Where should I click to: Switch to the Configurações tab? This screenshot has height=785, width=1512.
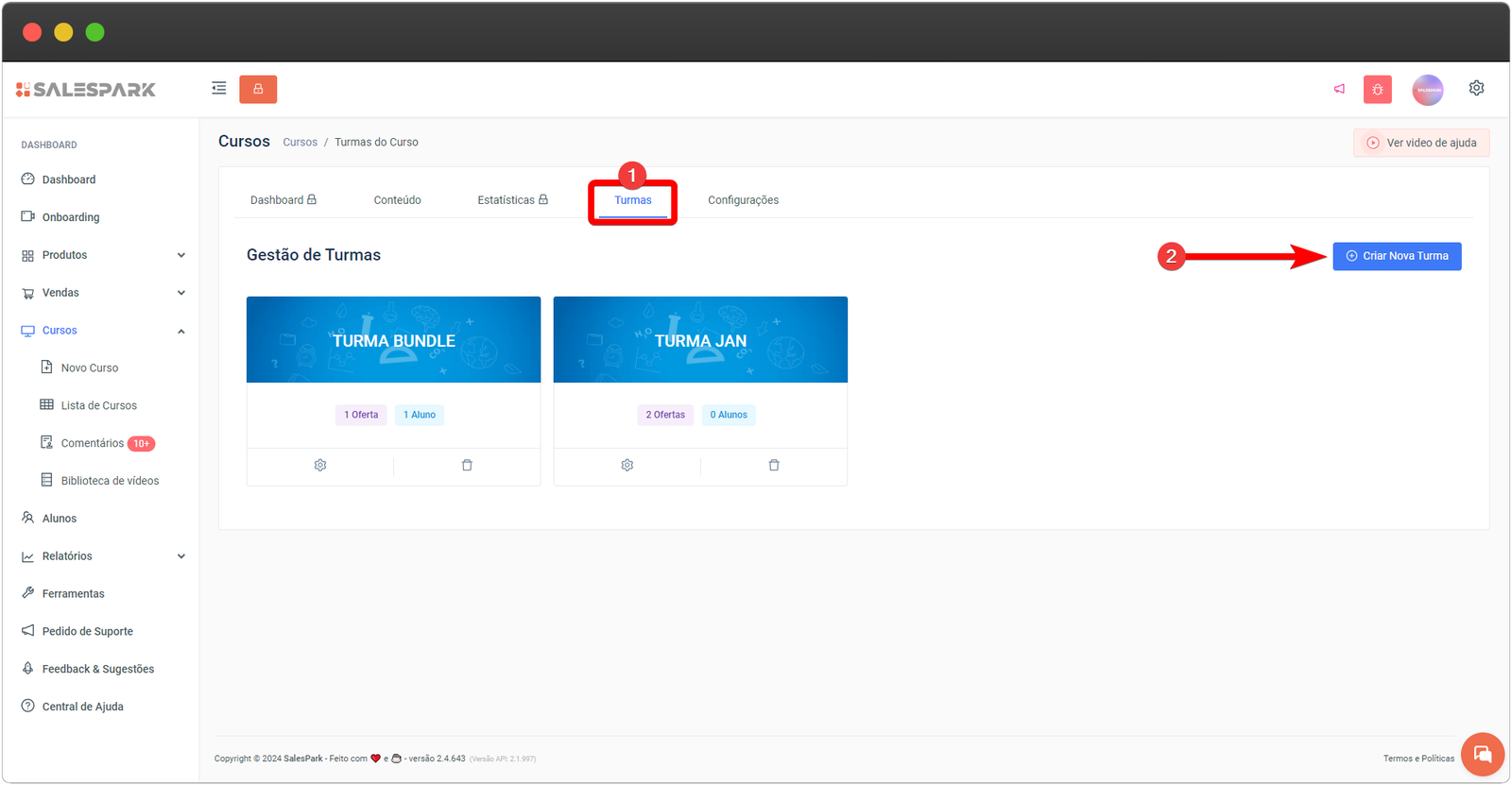(743, 200)
